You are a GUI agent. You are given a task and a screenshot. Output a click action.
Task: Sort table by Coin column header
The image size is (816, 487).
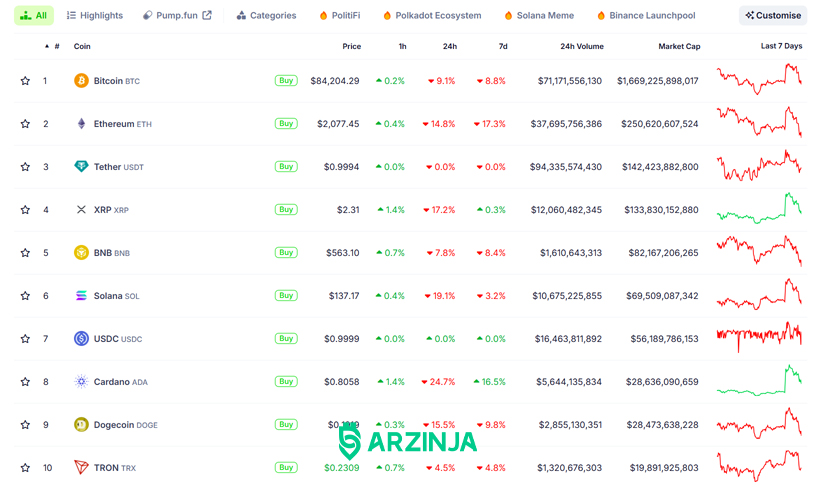click(x=82, y=46)
